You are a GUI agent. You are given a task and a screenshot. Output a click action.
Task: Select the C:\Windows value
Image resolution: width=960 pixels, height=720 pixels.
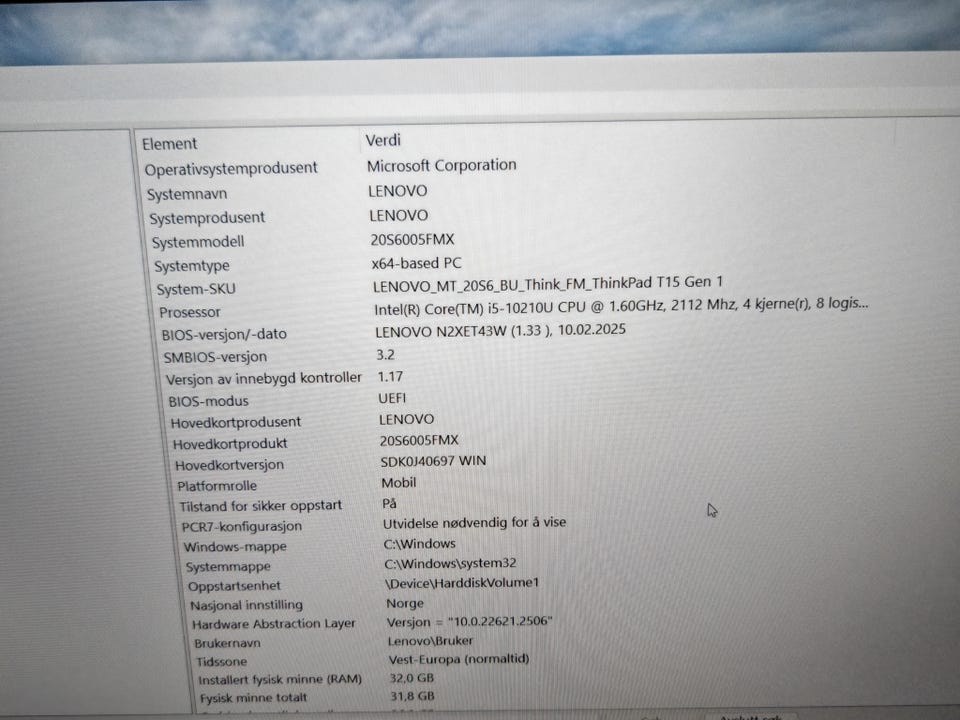click(419, 544)
